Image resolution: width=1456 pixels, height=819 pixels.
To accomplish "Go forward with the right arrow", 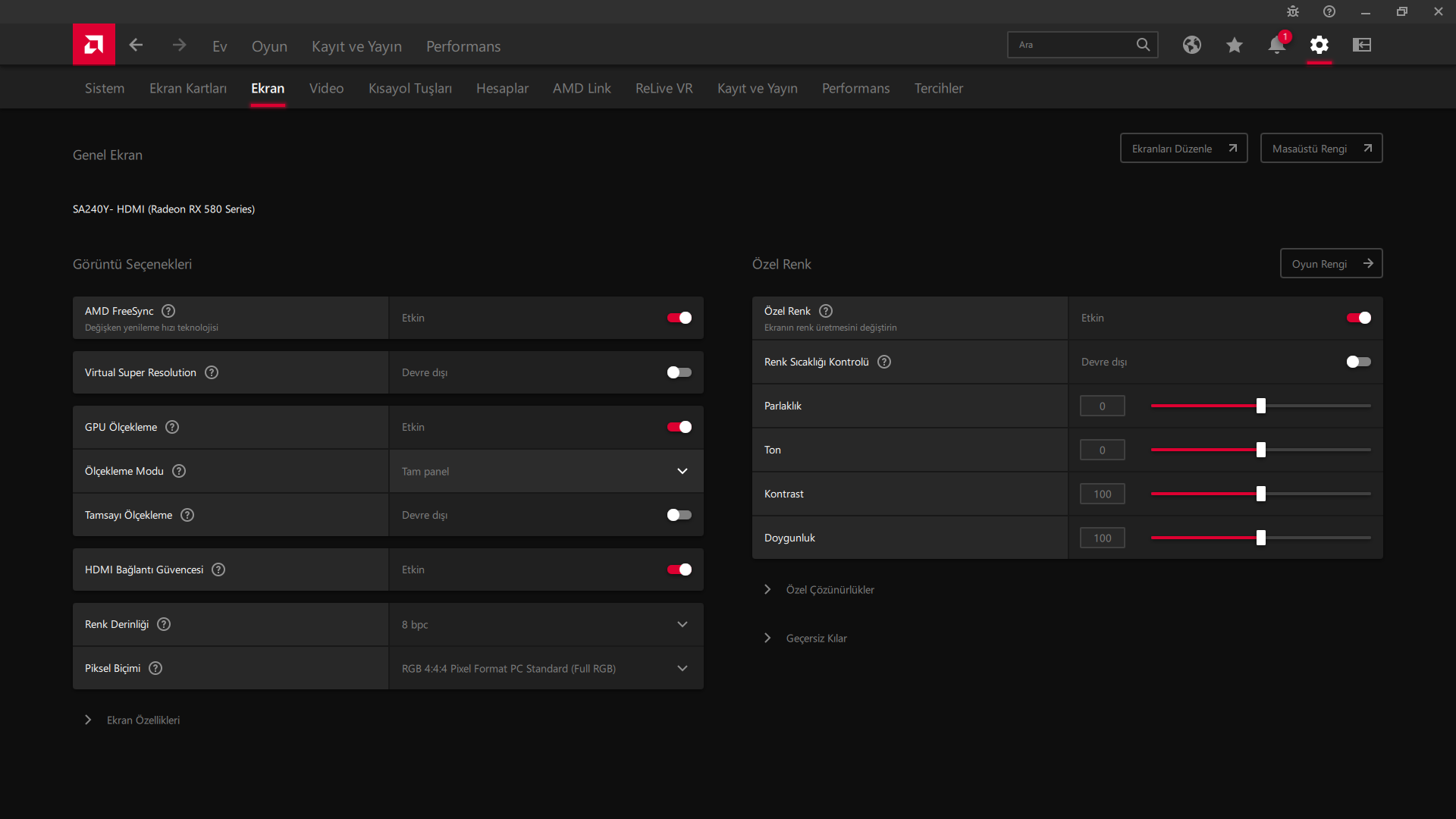I will pyautogui.click(x=179, y=45).
